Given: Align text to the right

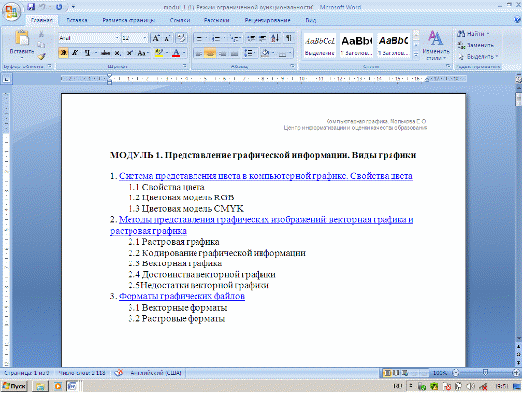Looking at the screenshot, I should point(222,53).
